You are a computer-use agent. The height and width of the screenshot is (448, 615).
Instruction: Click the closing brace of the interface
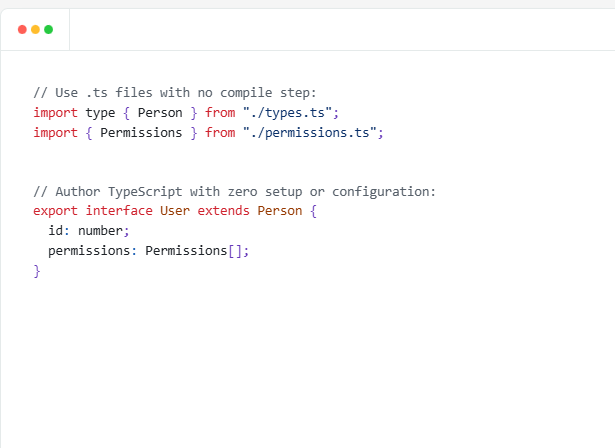pos(37,270)
